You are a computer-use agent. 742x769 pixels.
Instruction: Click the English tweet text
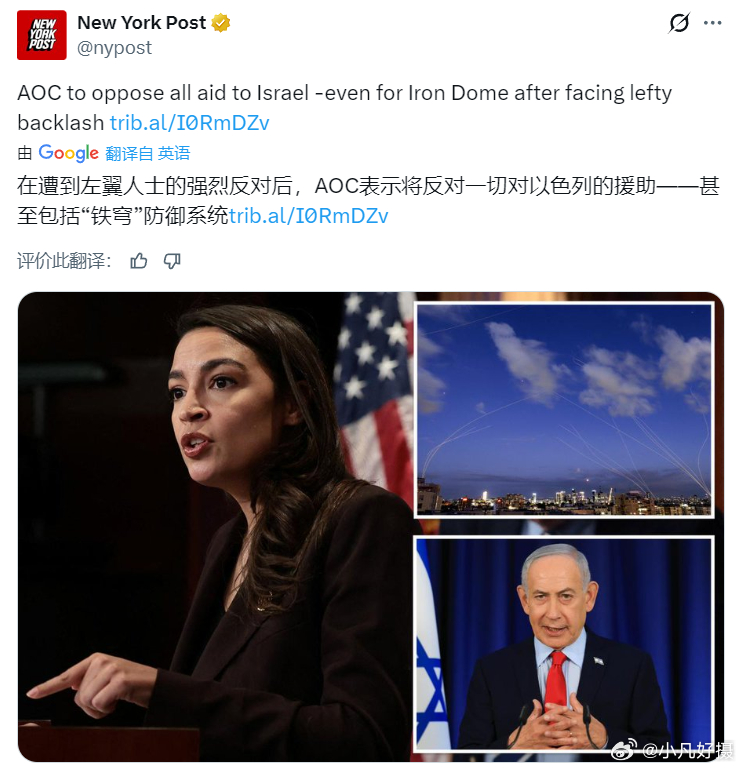coord(344,108)
